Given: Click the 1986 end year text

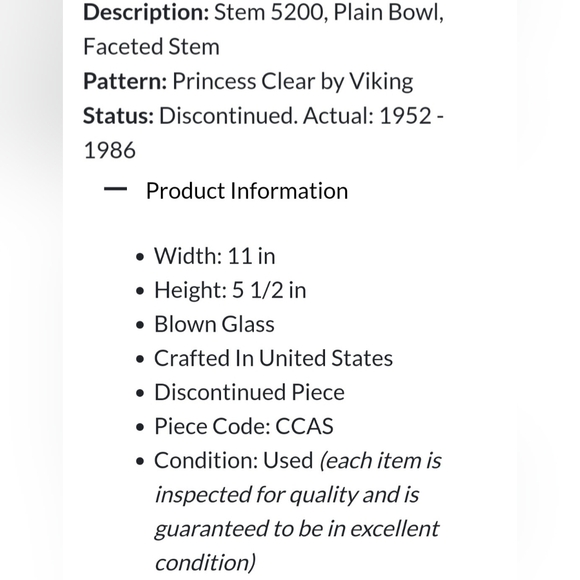Looking at the screenshot, I should 109,150.
